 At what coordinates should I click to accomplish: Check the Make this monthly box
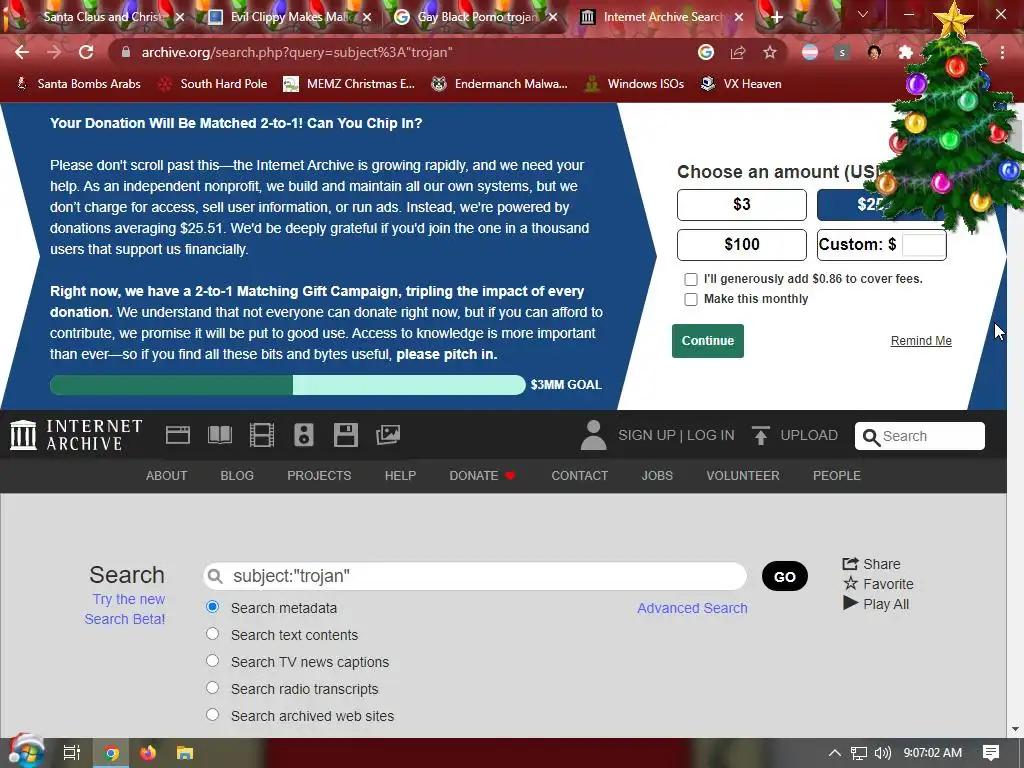pyautogui.click(x=691, y=300)
